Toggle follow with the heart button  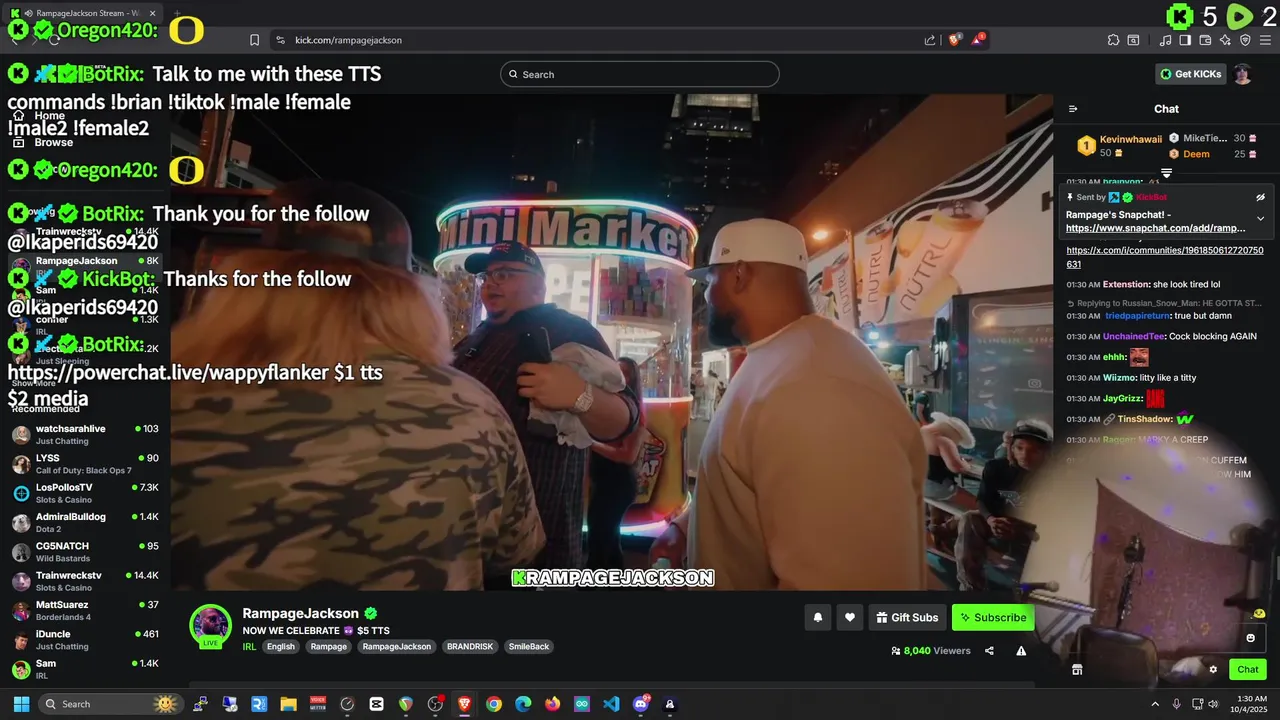tap(849, 617)
